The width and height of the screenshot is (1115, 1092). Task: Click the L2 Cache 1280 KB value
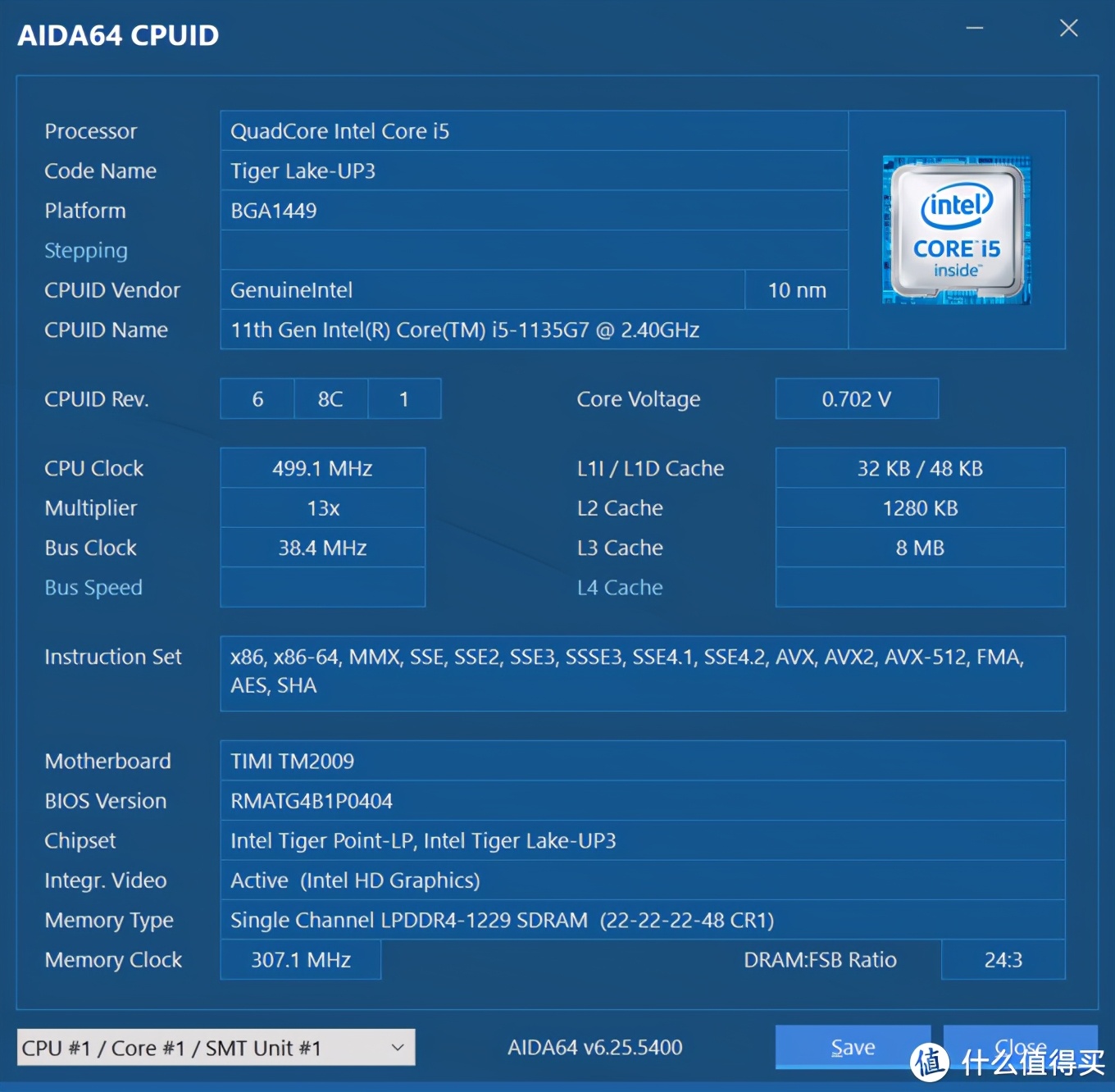tap(919, 507)
